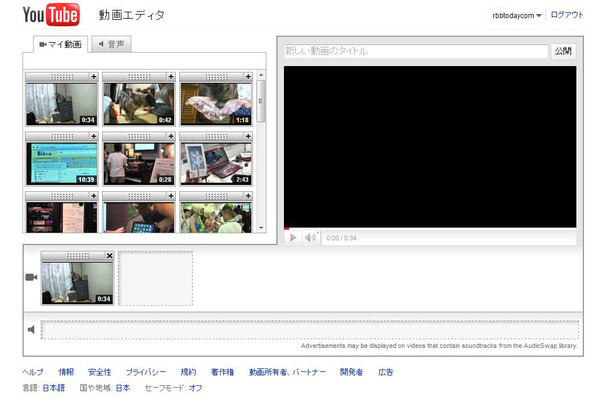Image resolution: width=610 pixels, height=400 pixels.
Task: Select the 2:43 laptop video thumbnail
Action: 216,163
